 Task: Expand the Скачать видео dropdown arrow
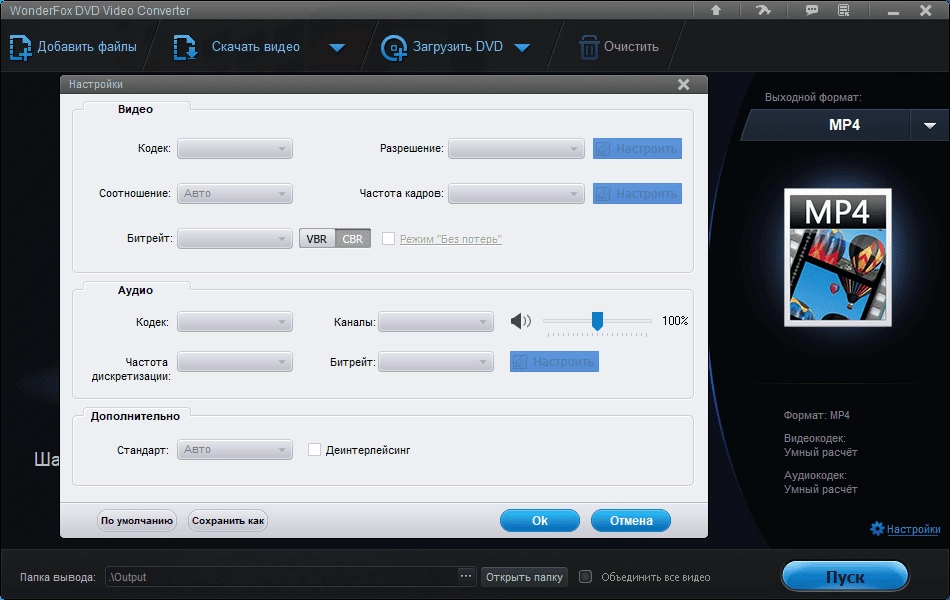[x=337, y=47]
